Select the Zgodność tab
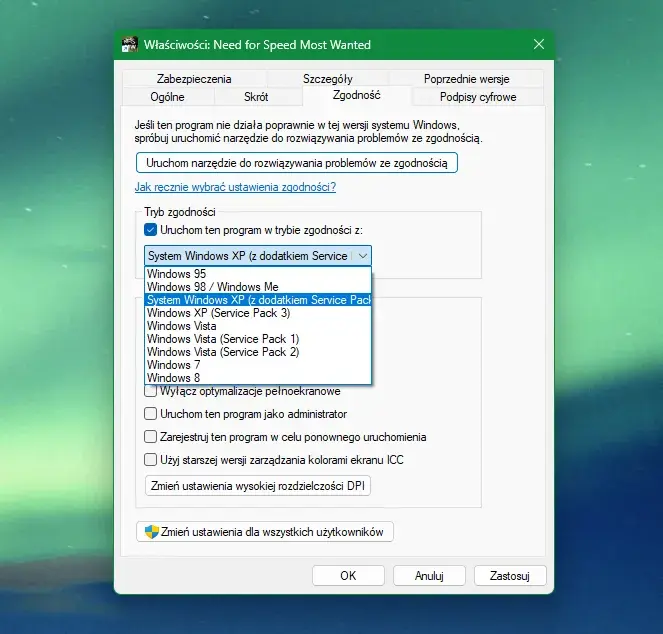The height and width of the screenshot is (634, 663). 356,95
